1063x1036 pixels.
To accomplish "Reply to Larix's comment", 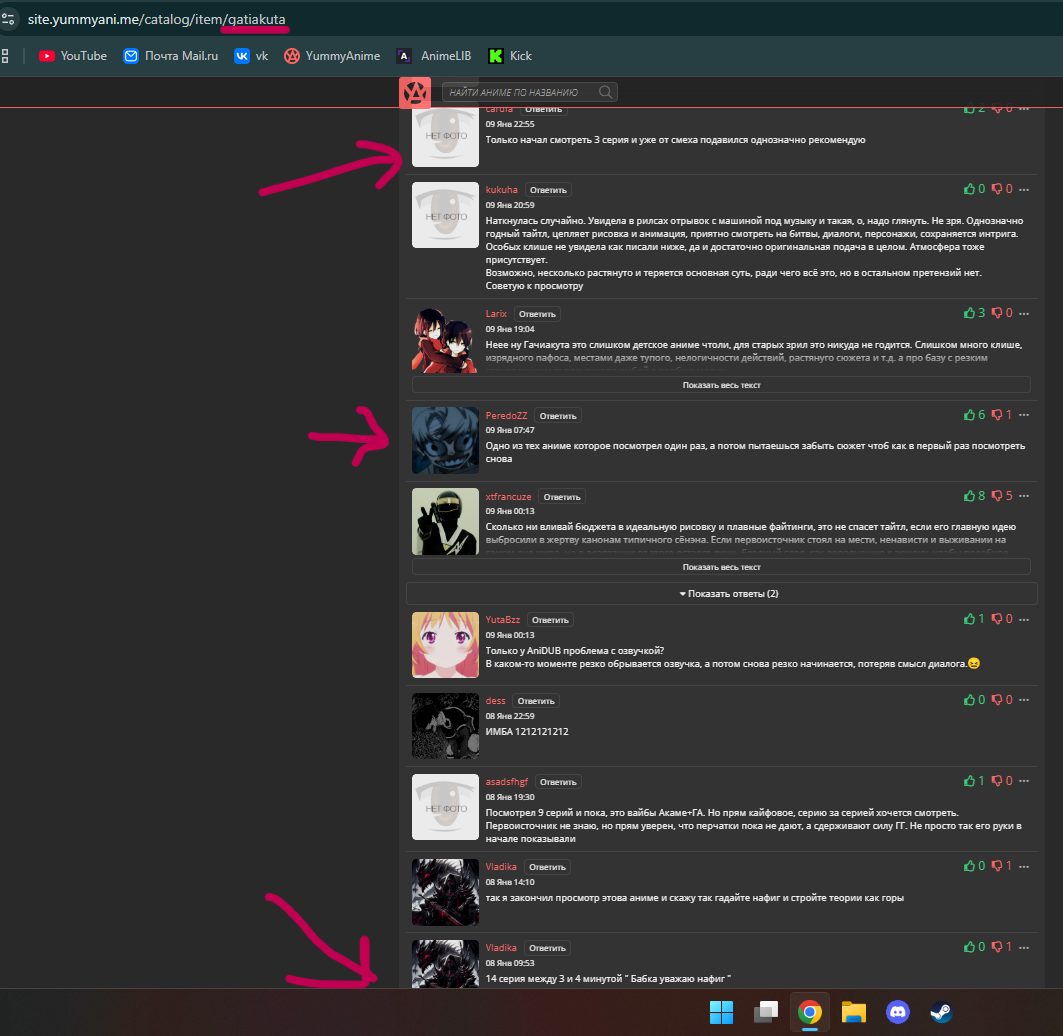I will [537, 314].
